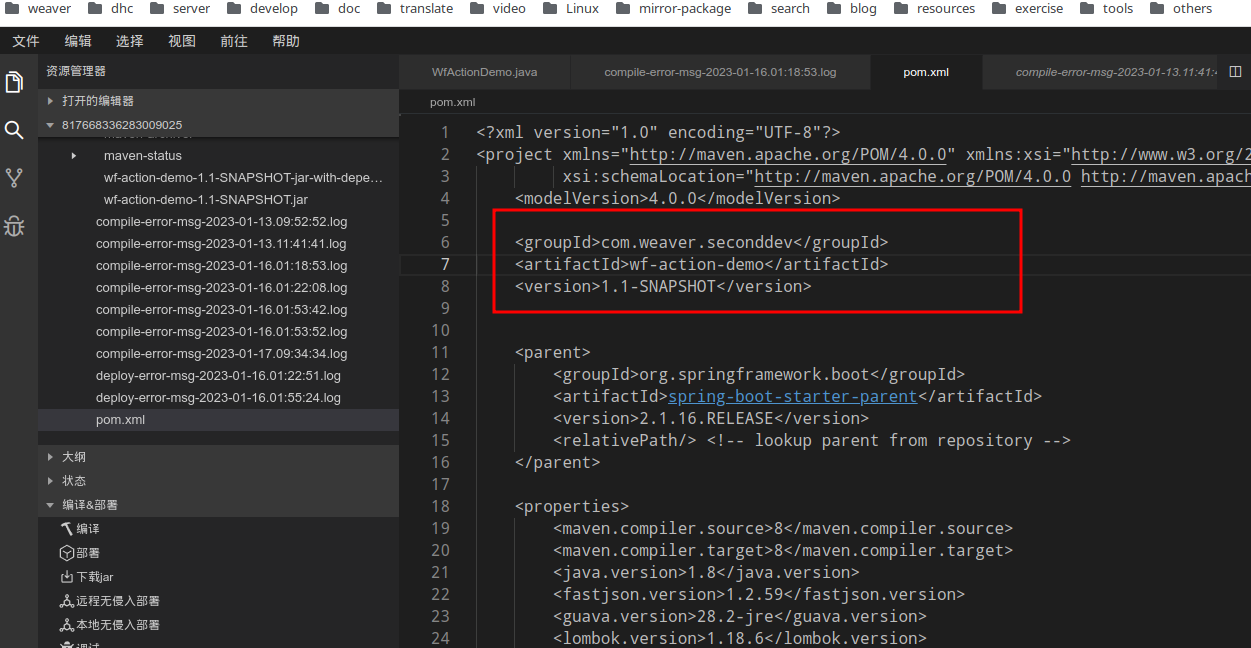
Task: Open compile-error-msg-2023-01-16.01:53:42.log
Action: pyautogui.click(x=222, y=310)
